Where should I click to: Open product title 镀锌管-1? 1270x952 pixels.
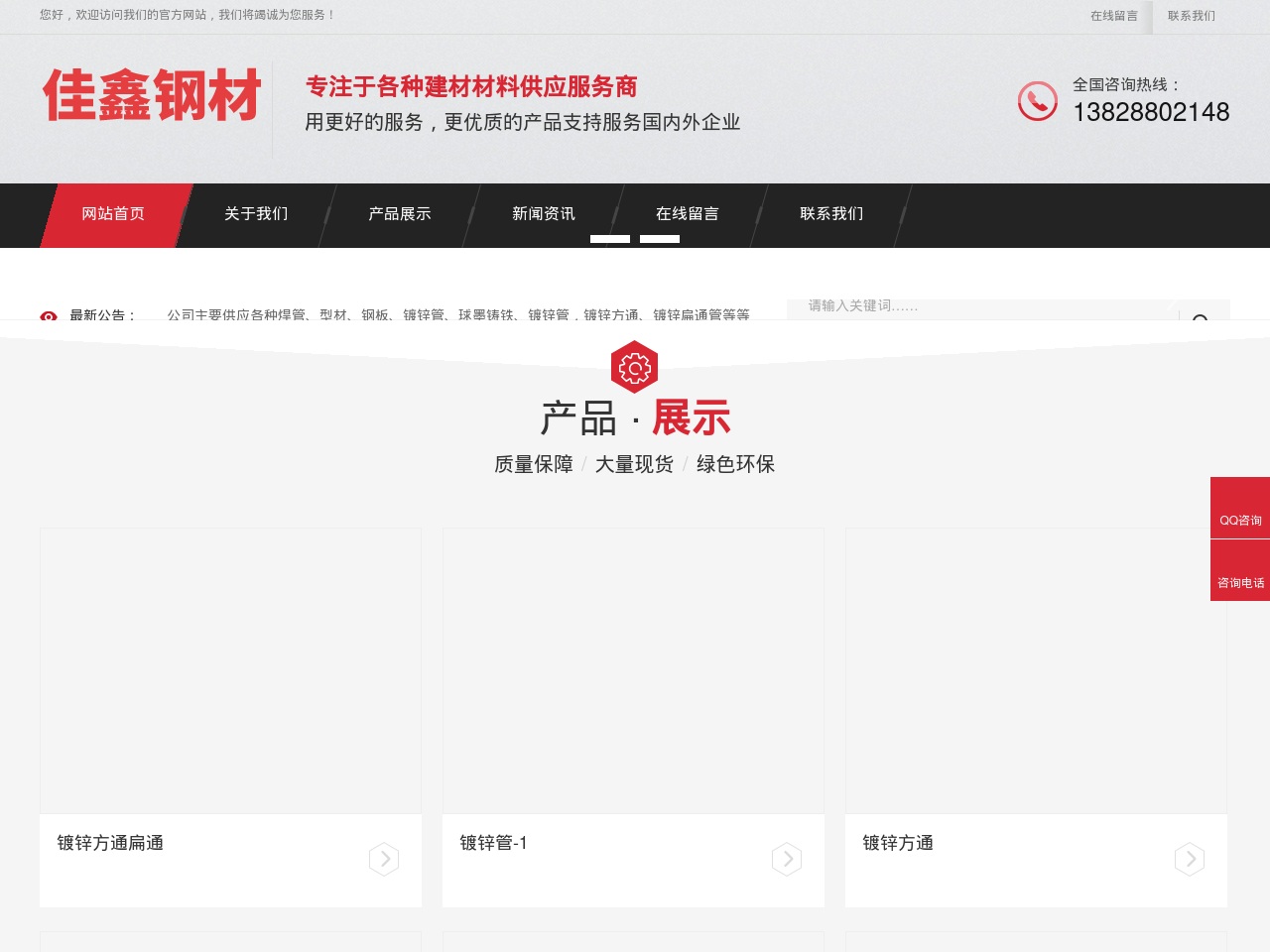(x=493, y=843)
